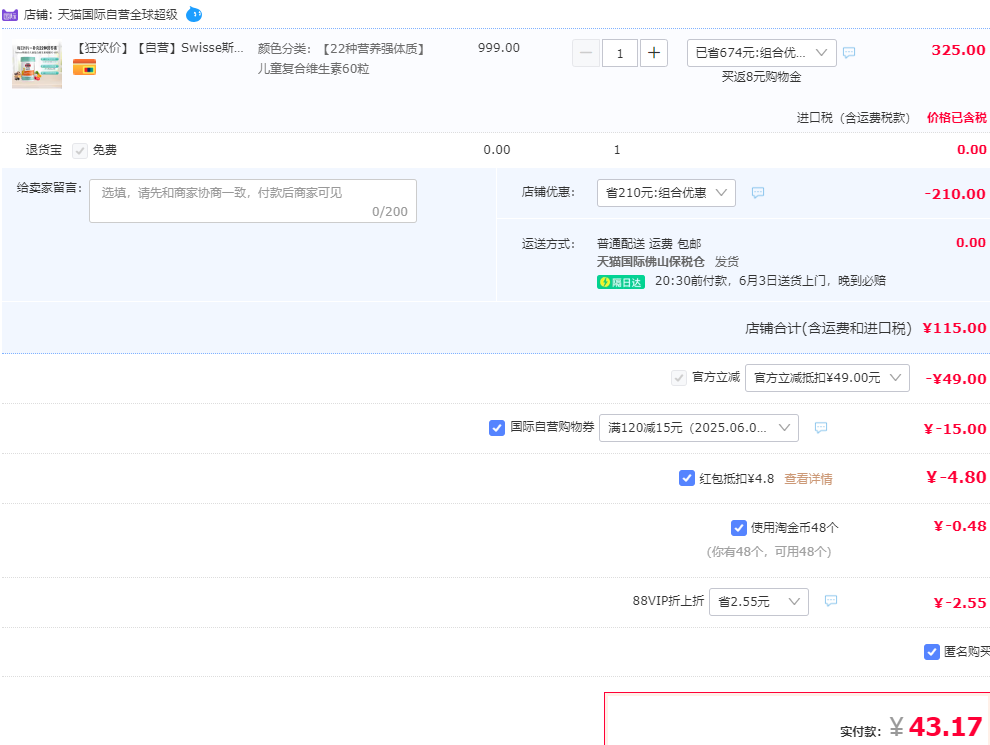Screen dimensions: 990x745
Task: Open the blue Wangwang chat icon next to the store name
Action: (194, 14)
